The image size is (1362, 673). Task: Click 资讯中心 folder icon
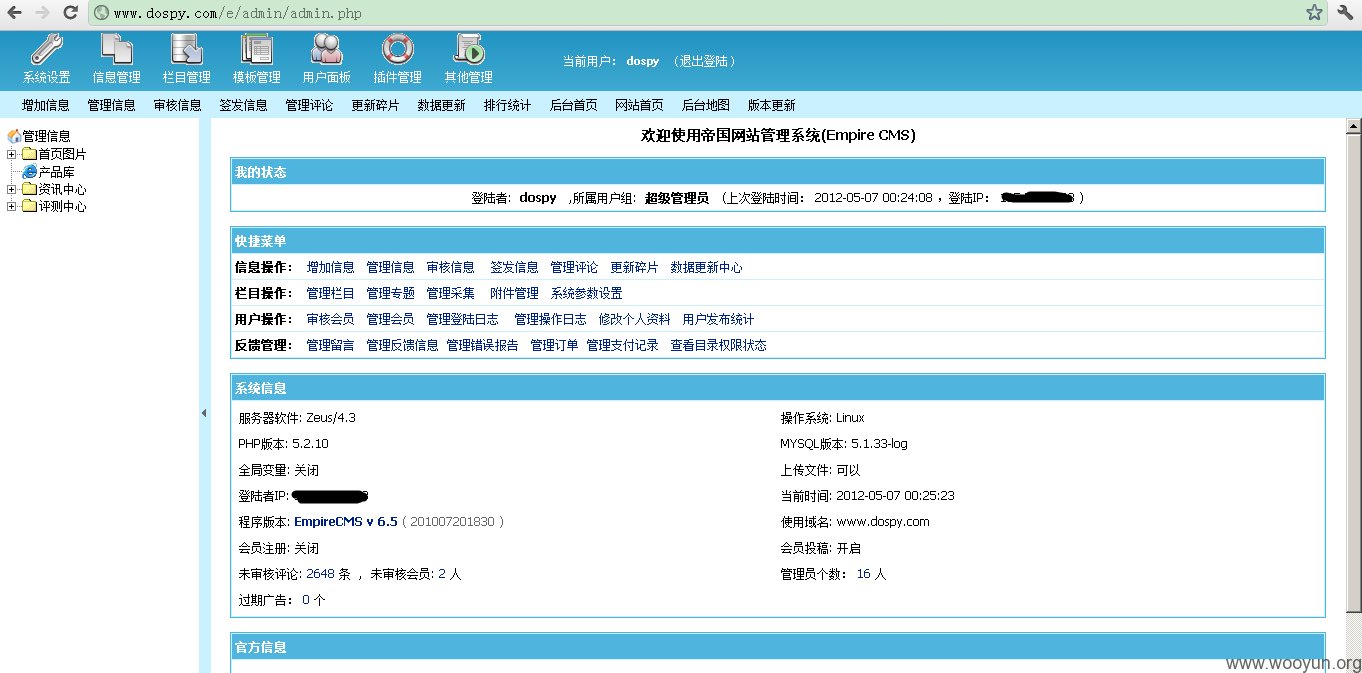pos(29,189)
